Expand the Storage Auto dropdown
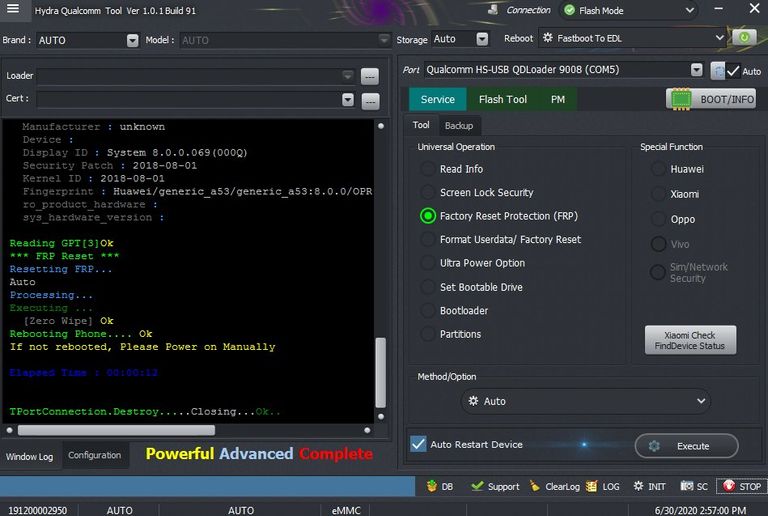Image resolution: width=768 pixels, height=516 pixels. point(482,39)
